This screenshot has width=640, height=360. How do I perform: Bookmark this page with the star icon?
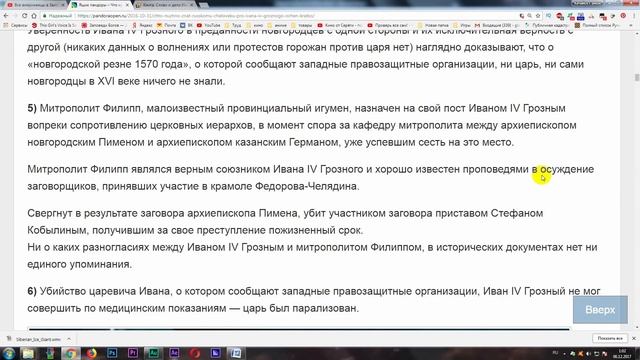click(538, 16)
